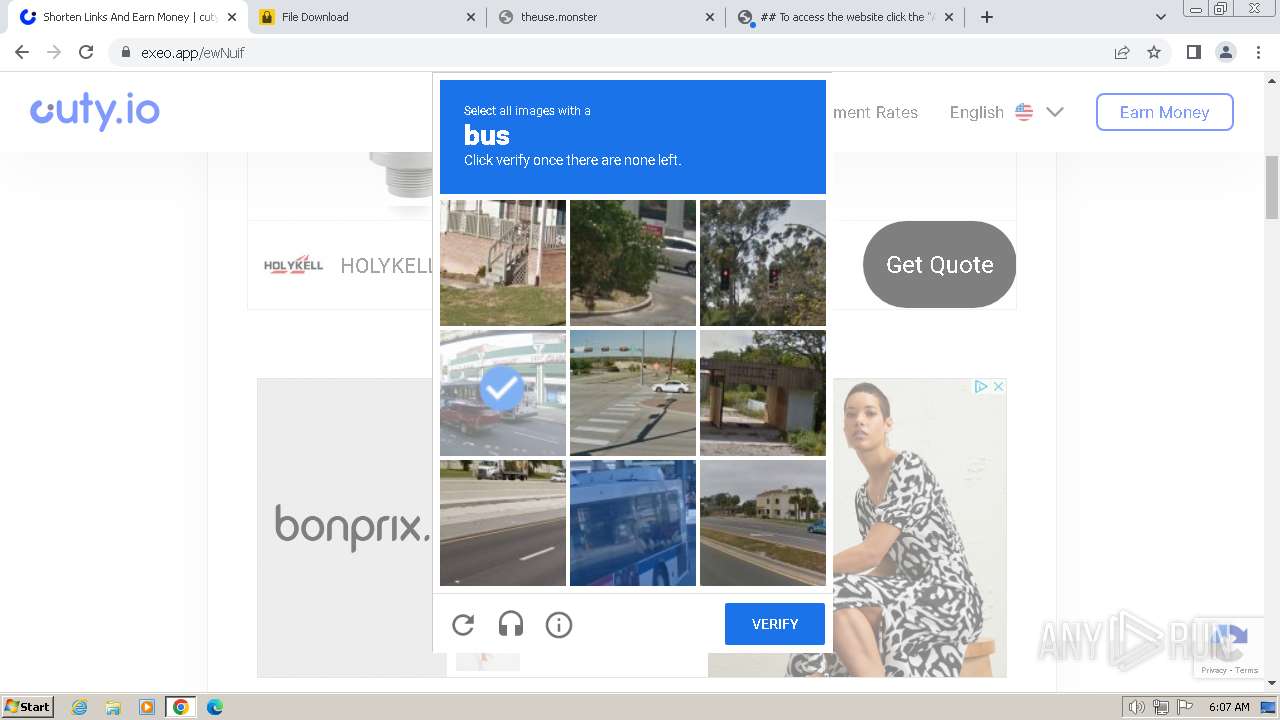This screenshot has height=720, width=1280.
Task: Open reCAPTCHA Privacy link
Action: 1213,670
